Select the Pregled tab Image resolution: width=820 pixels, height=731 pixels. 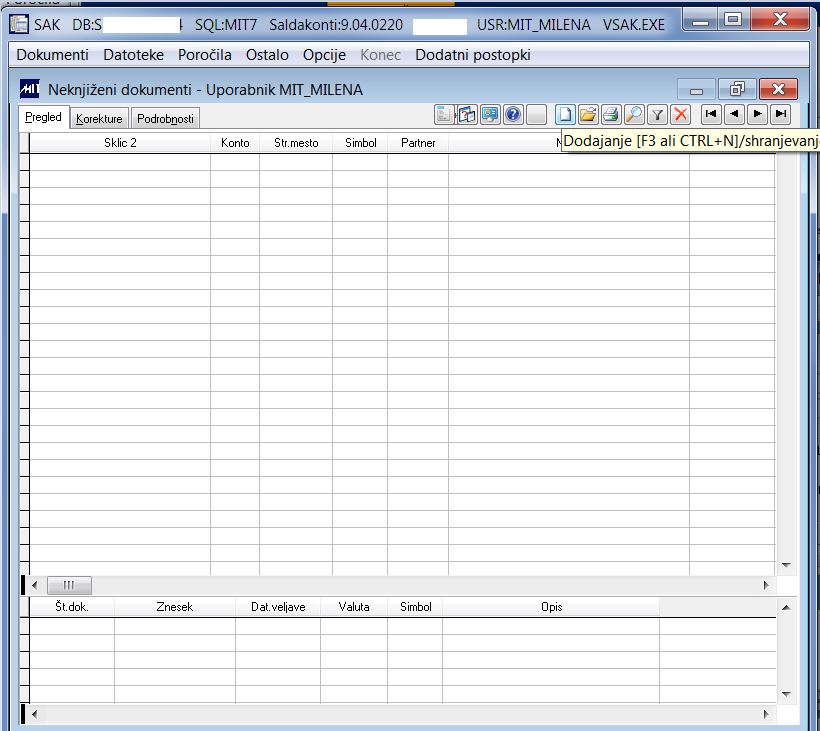pos(43,117)
